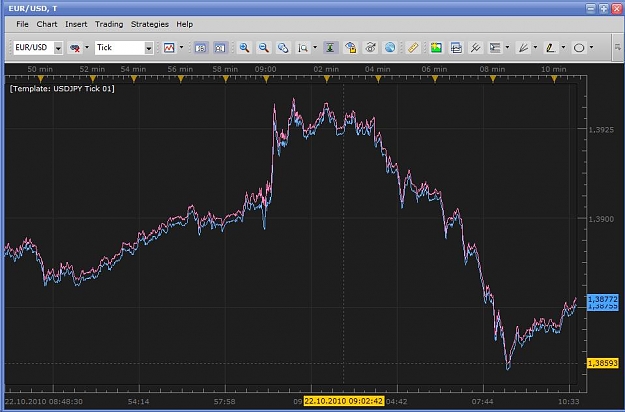Toggle the green vertical autoscale button
Image resolution: width=625 pixels, height=412 pixels.
pos(330,48)
